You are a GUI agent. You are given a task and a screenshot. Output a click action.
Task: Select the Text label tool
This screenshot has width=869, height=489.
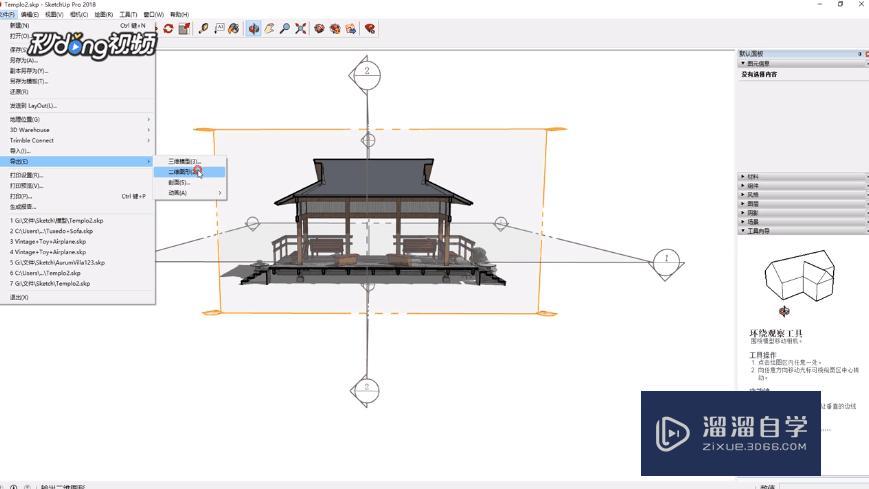219,28
